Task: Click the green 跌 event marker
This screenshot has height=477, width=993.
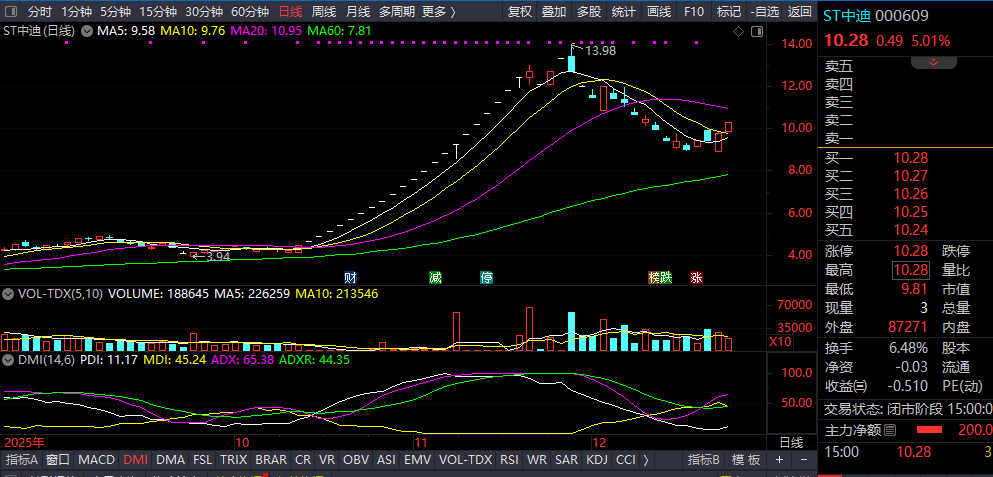Action: [x=666, y=277]
